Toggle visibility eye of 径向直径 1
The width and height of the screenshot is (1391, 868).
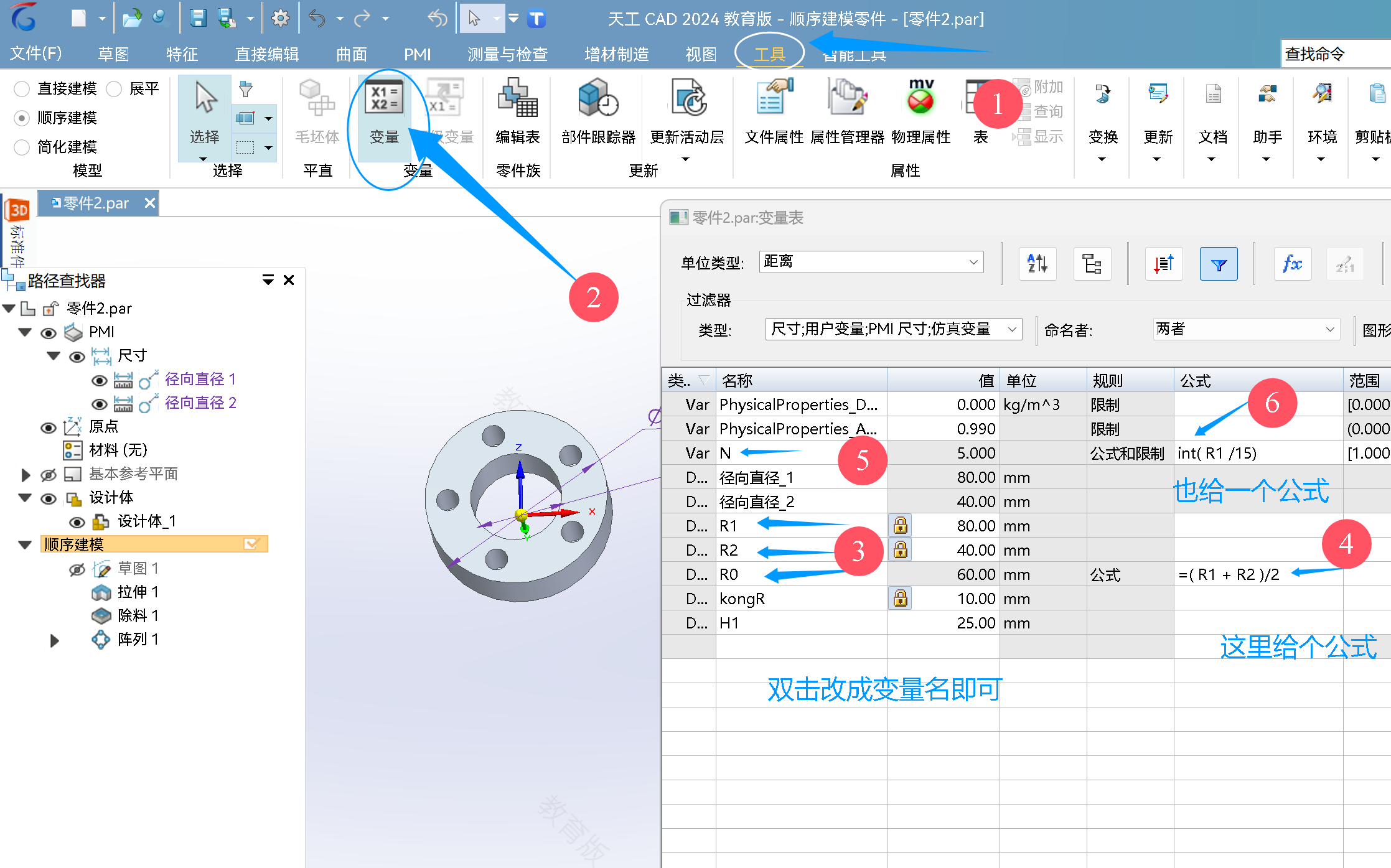(100, 380)
